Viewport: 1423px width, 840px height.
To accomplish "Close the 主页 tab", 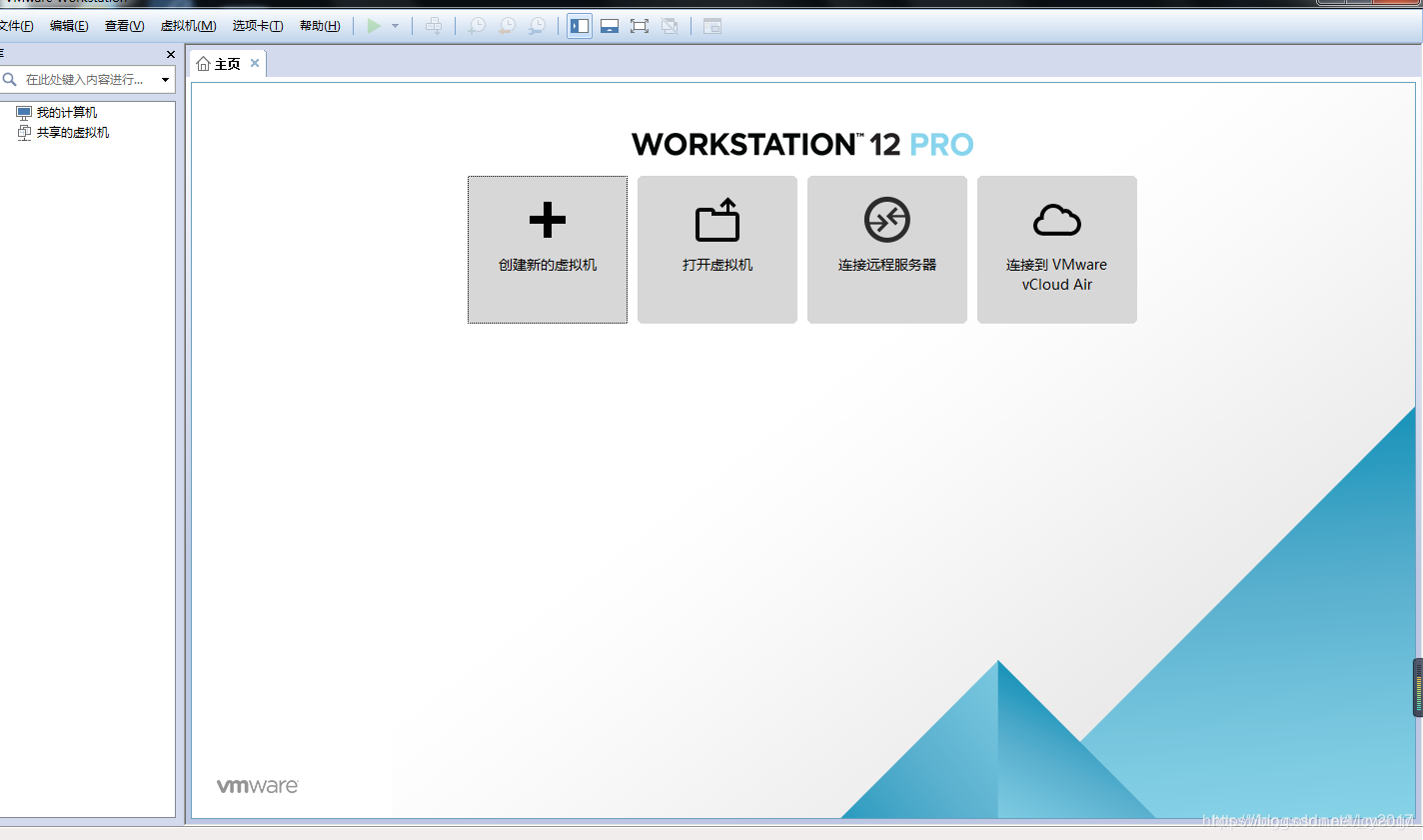I will click(255, 63).
